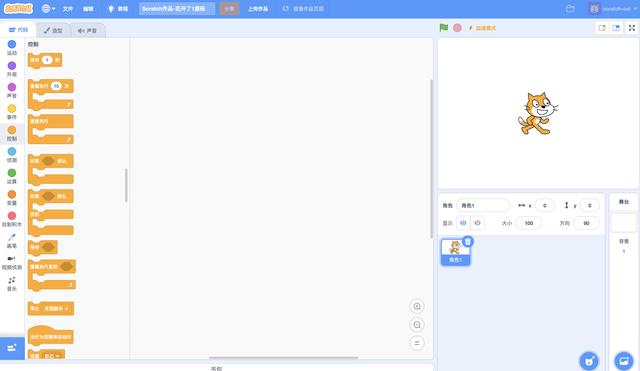Select the Motion blocks category circle
Viewport: 640px width, 371px height.
click(x=12, y=44)
